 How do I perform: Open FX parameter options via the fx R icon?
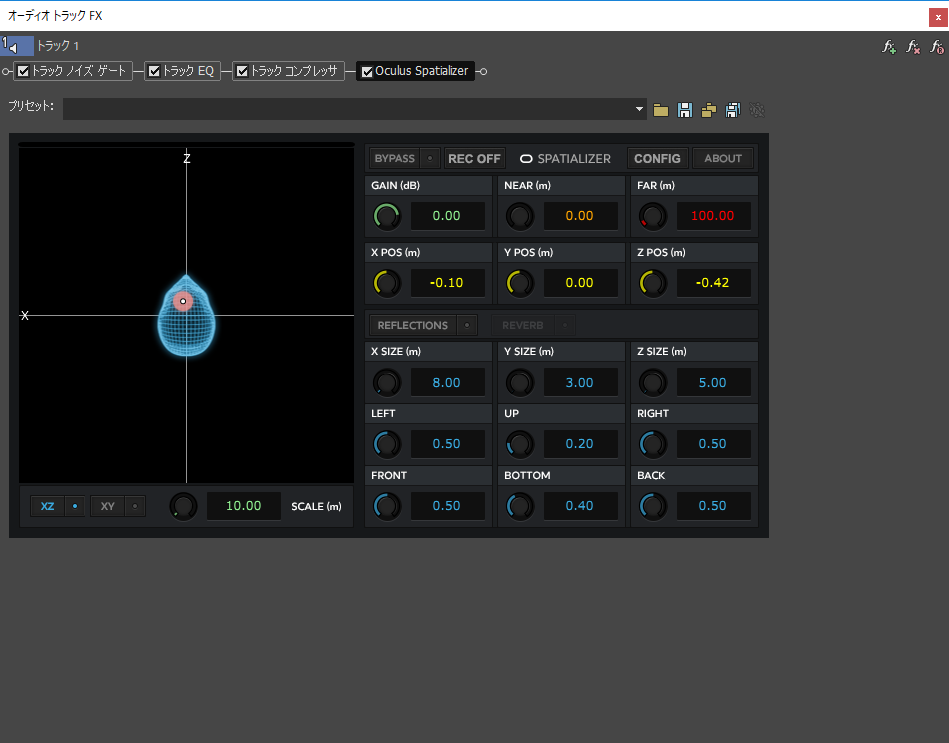(935, 47)
